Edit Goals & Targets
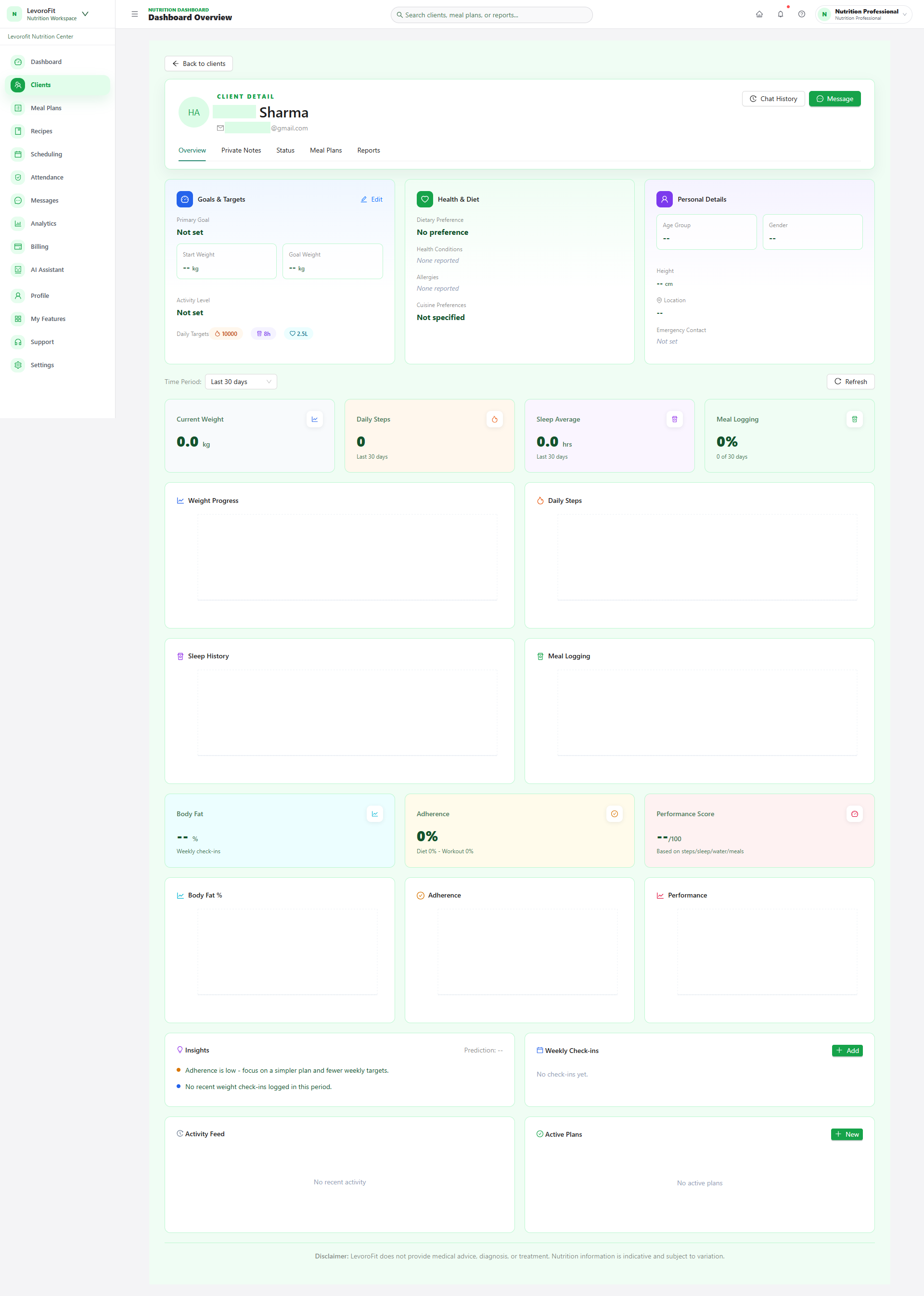Image resolution: width=924 pixels, height=1296 pixels. coord(372,200)
